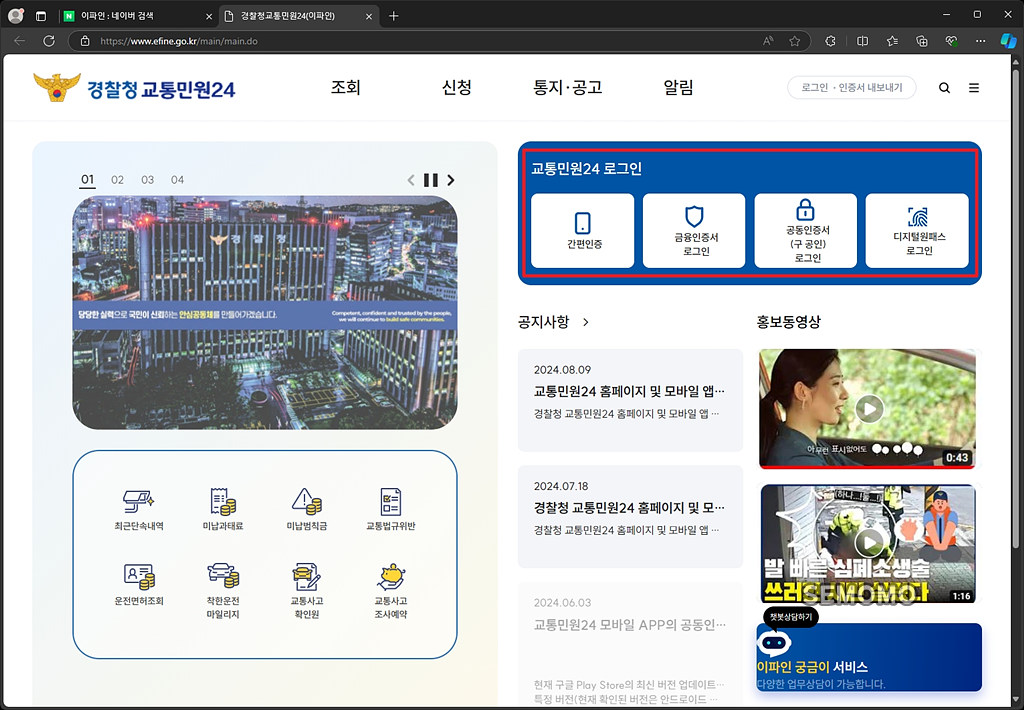Expand 공지사항 with the arrow
The width and height of the screenshot is (1024, 710).
coord(586,322)
